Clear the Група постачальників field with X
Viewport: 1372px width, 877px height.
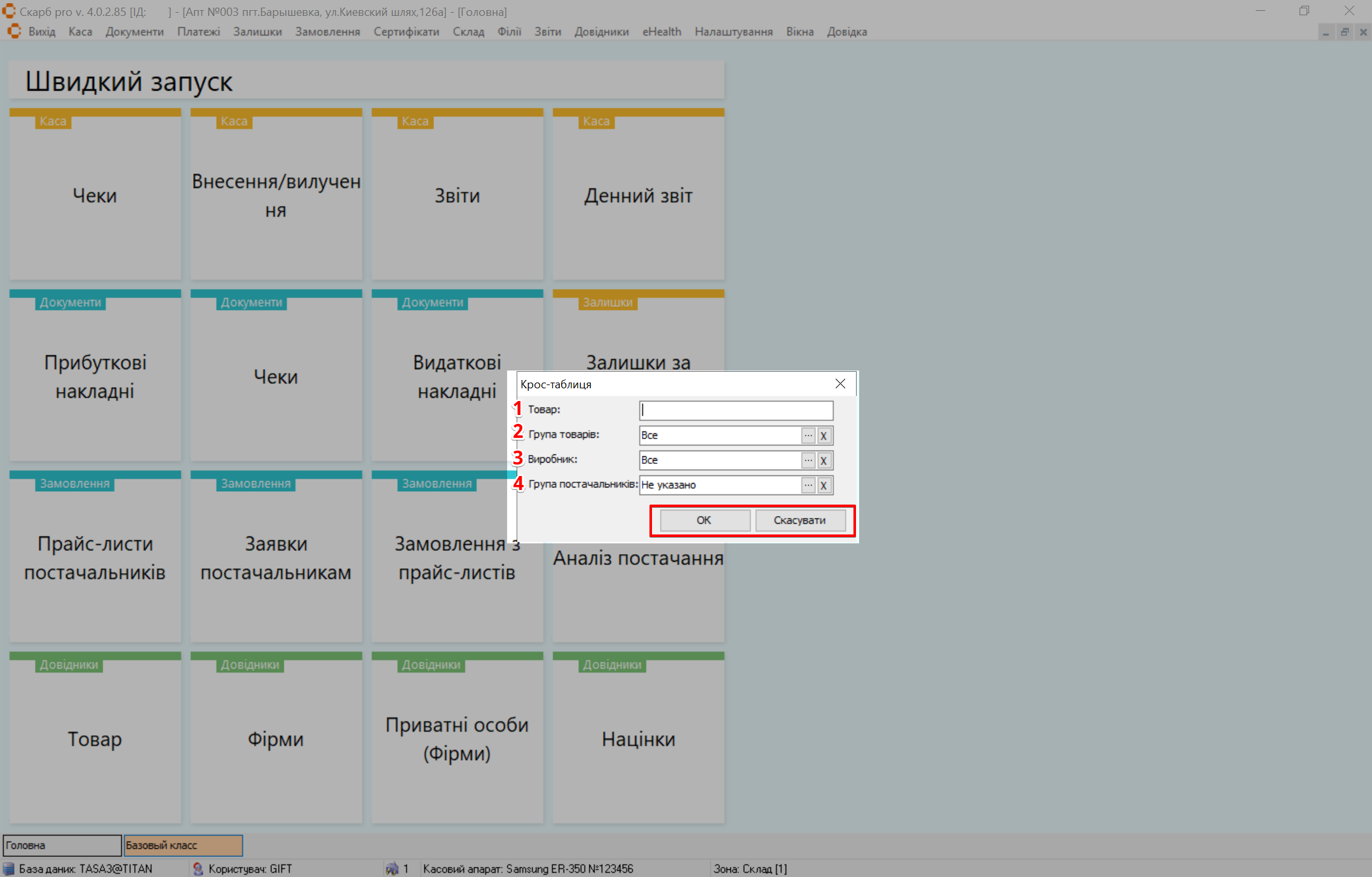pos(824,485)
